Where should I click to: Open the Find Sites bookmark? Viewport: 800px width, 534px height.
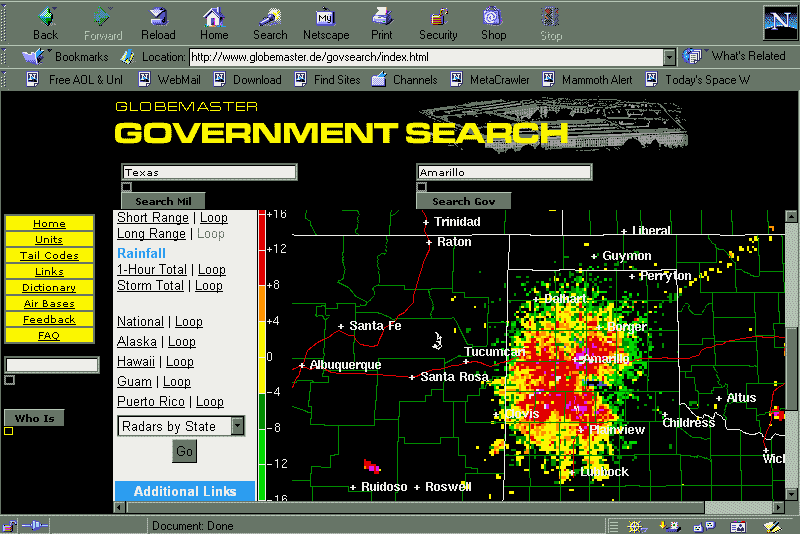pyautogui.click(x=327, y=80)
